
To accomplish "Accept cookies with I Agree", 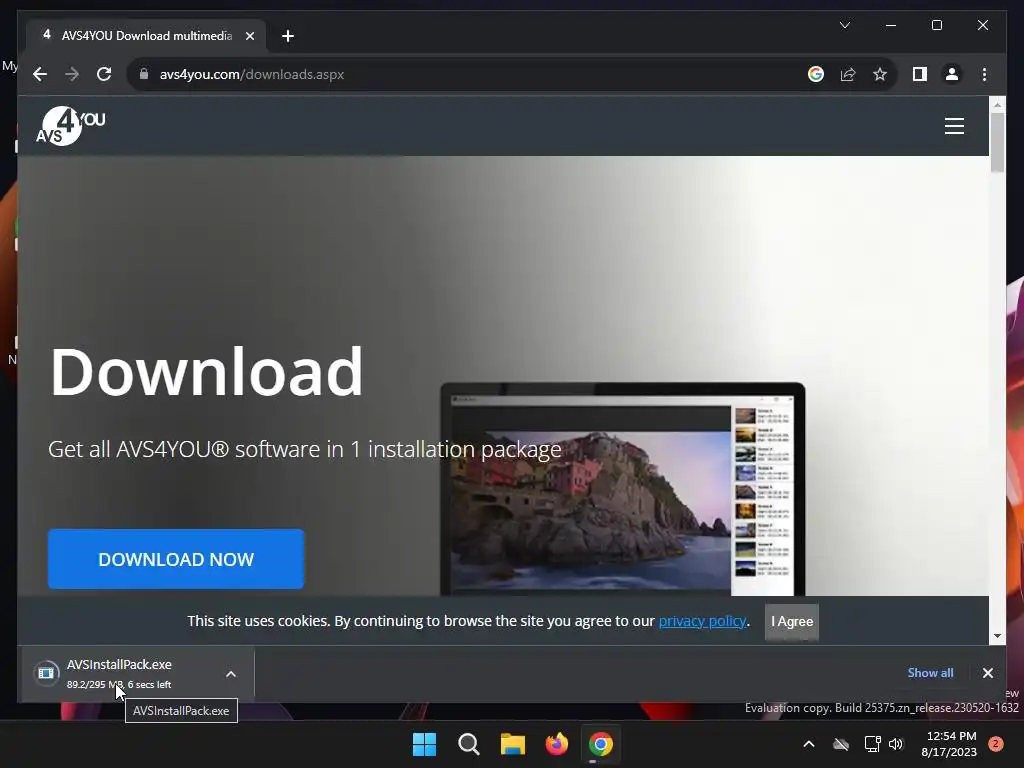I will tap(792, 621).
